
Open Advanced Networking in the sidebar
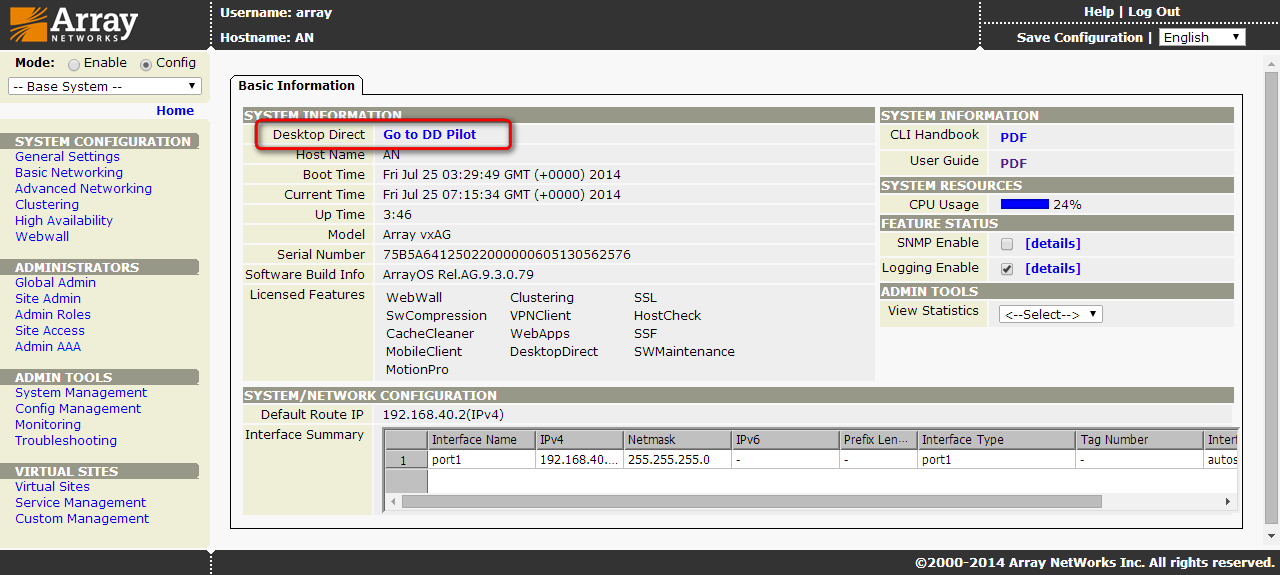click(x=83, y=189)
